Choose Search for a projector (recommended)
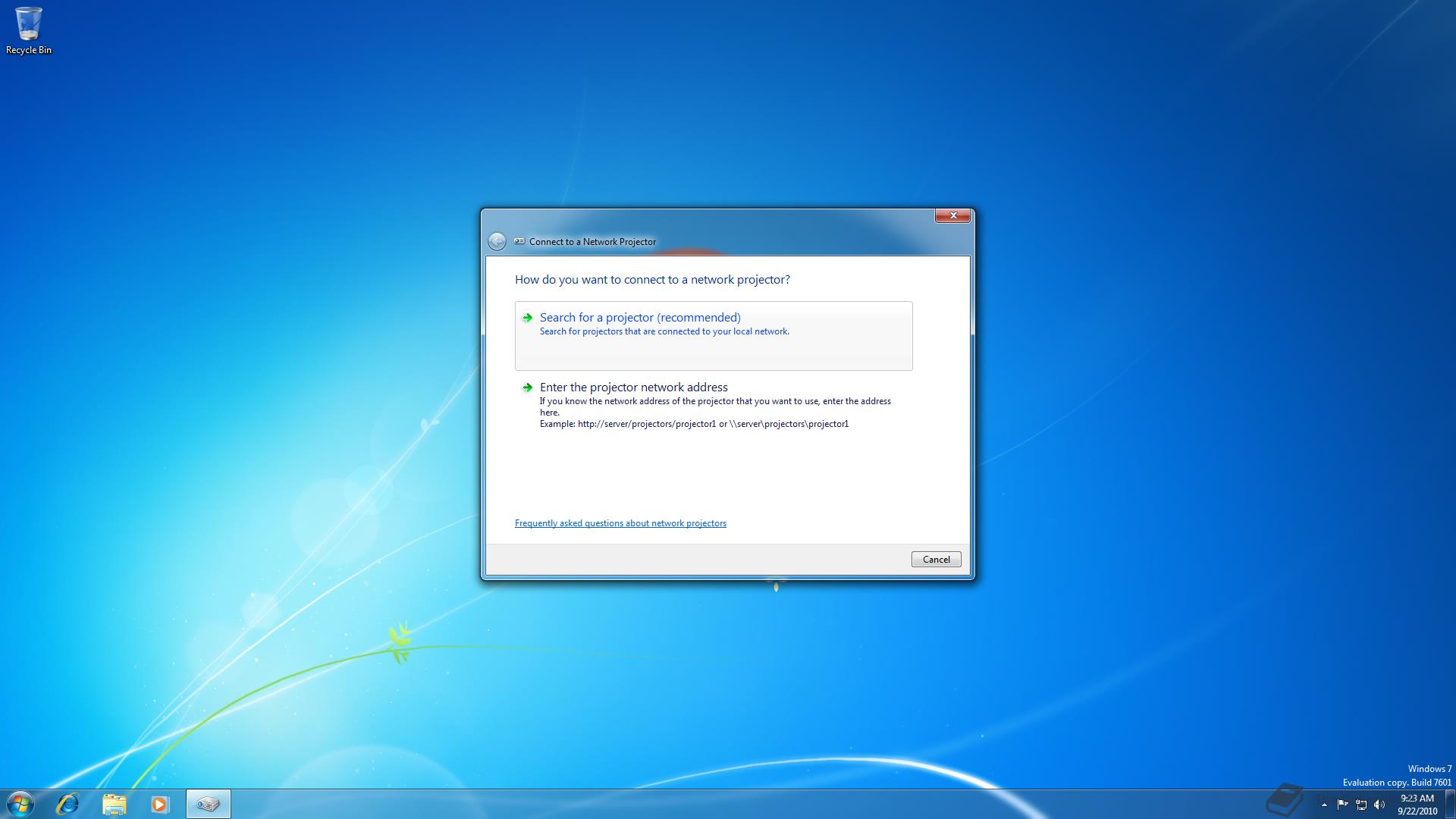This screenshot has height=819, width=1456. coord(639,318)
